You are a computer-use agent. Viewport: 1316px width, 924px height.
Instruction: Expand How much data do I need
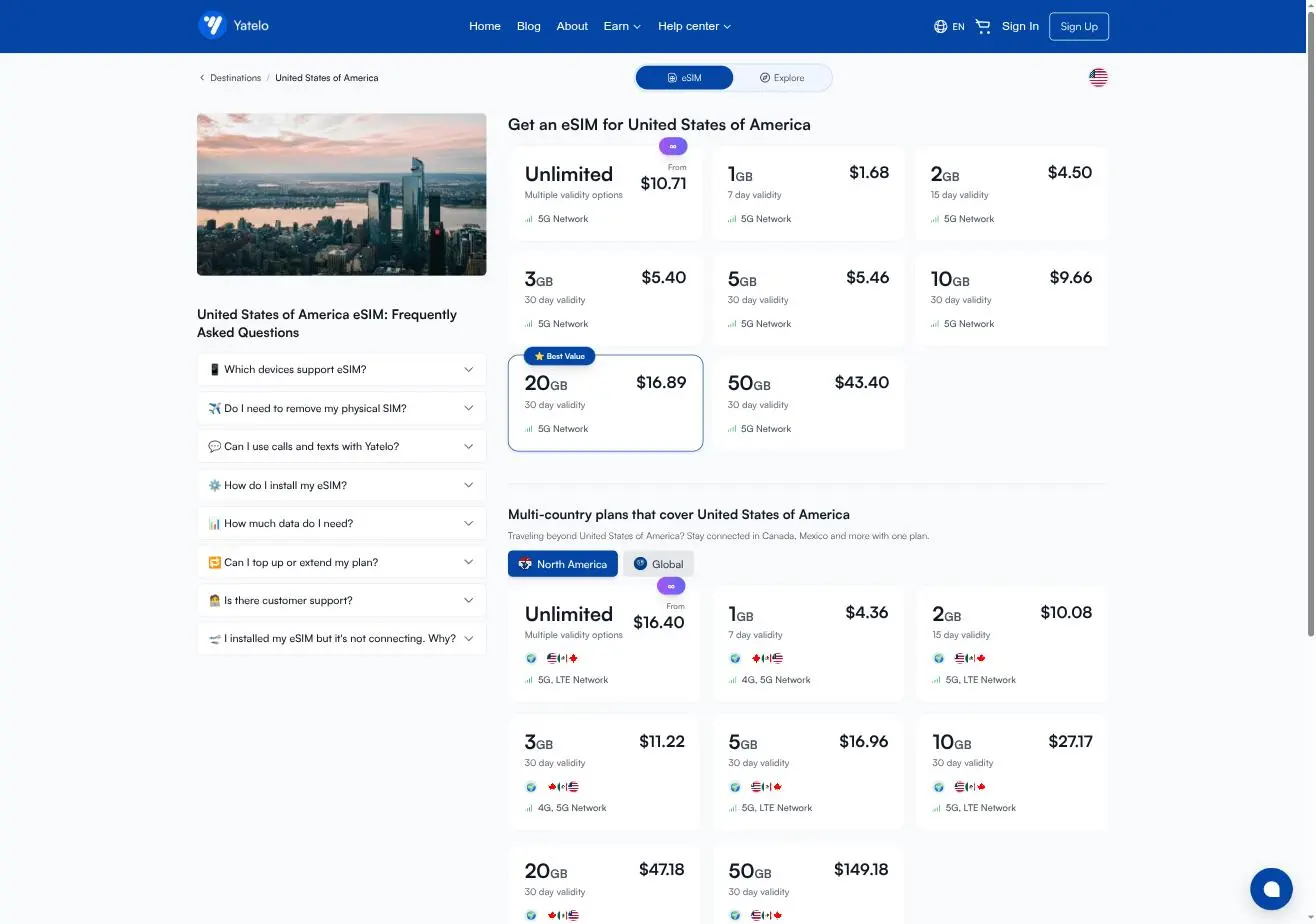[x=342, y=524]
